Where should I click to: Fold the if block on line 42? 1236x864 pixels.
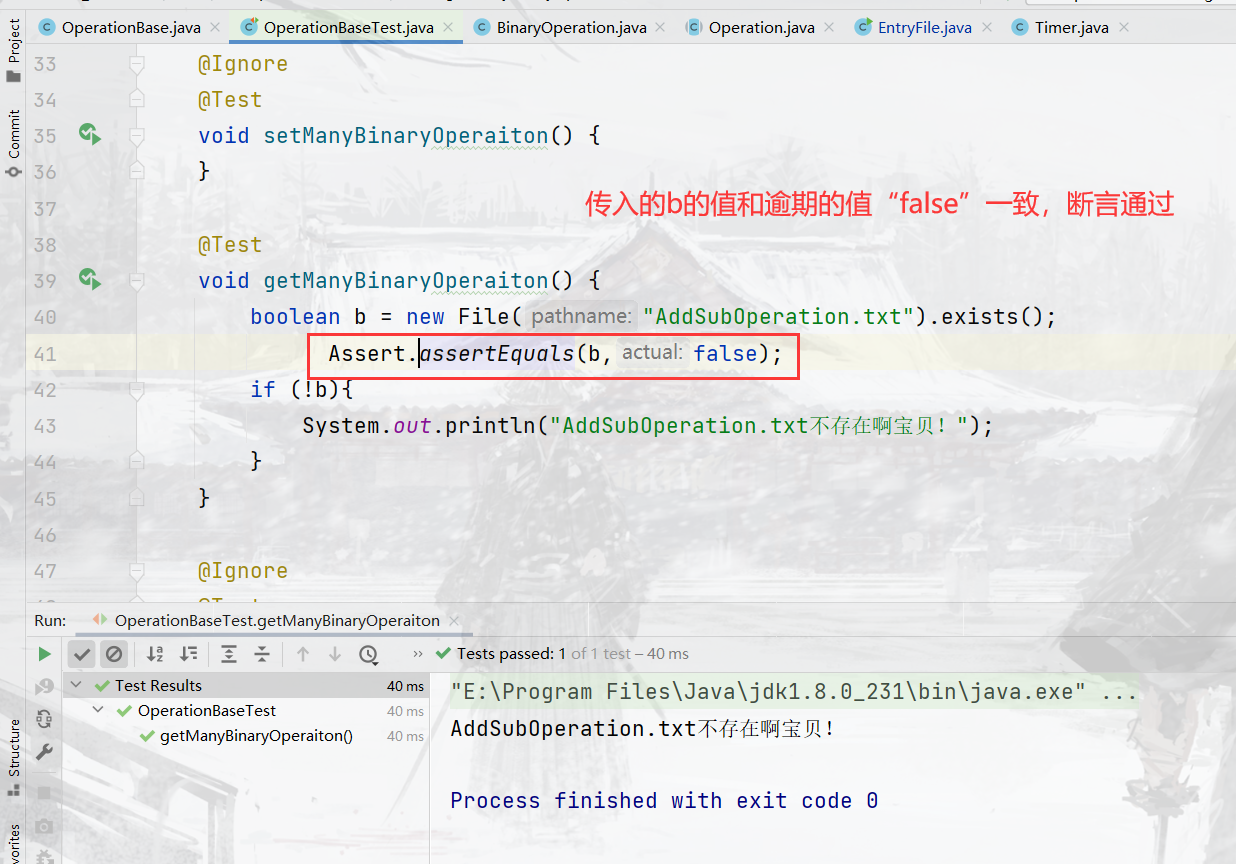(x=137, y=390)
